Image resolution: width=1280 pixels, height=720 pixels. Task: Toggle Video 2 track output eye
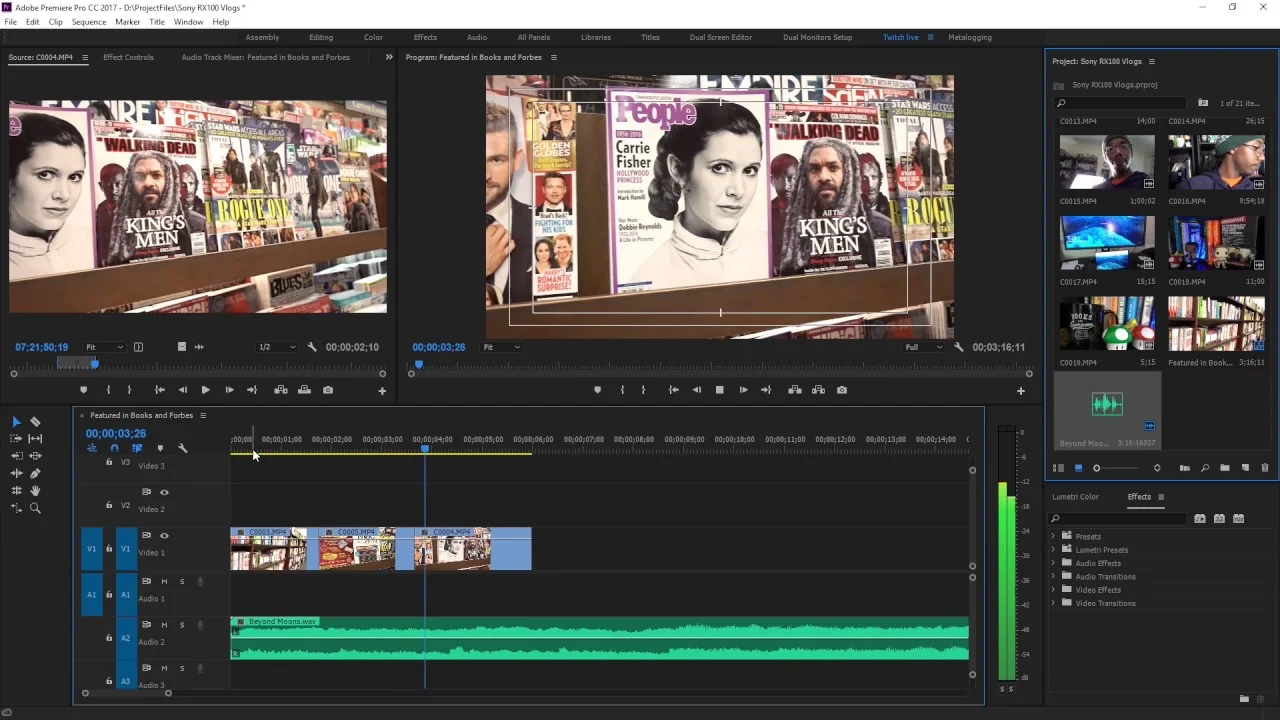(164, 492)
